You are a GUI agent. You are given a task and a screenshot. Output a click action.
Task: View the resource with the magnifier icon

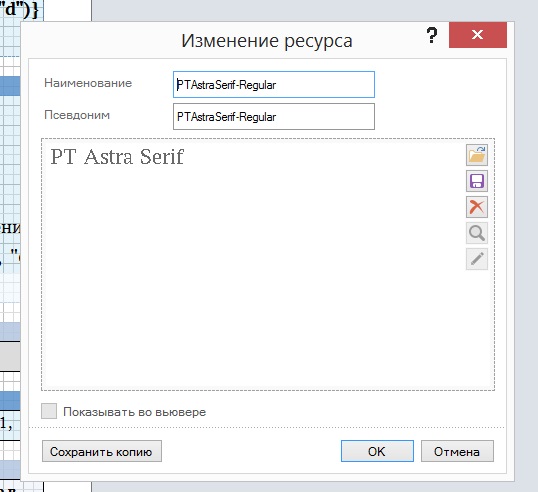pos(477,233)
